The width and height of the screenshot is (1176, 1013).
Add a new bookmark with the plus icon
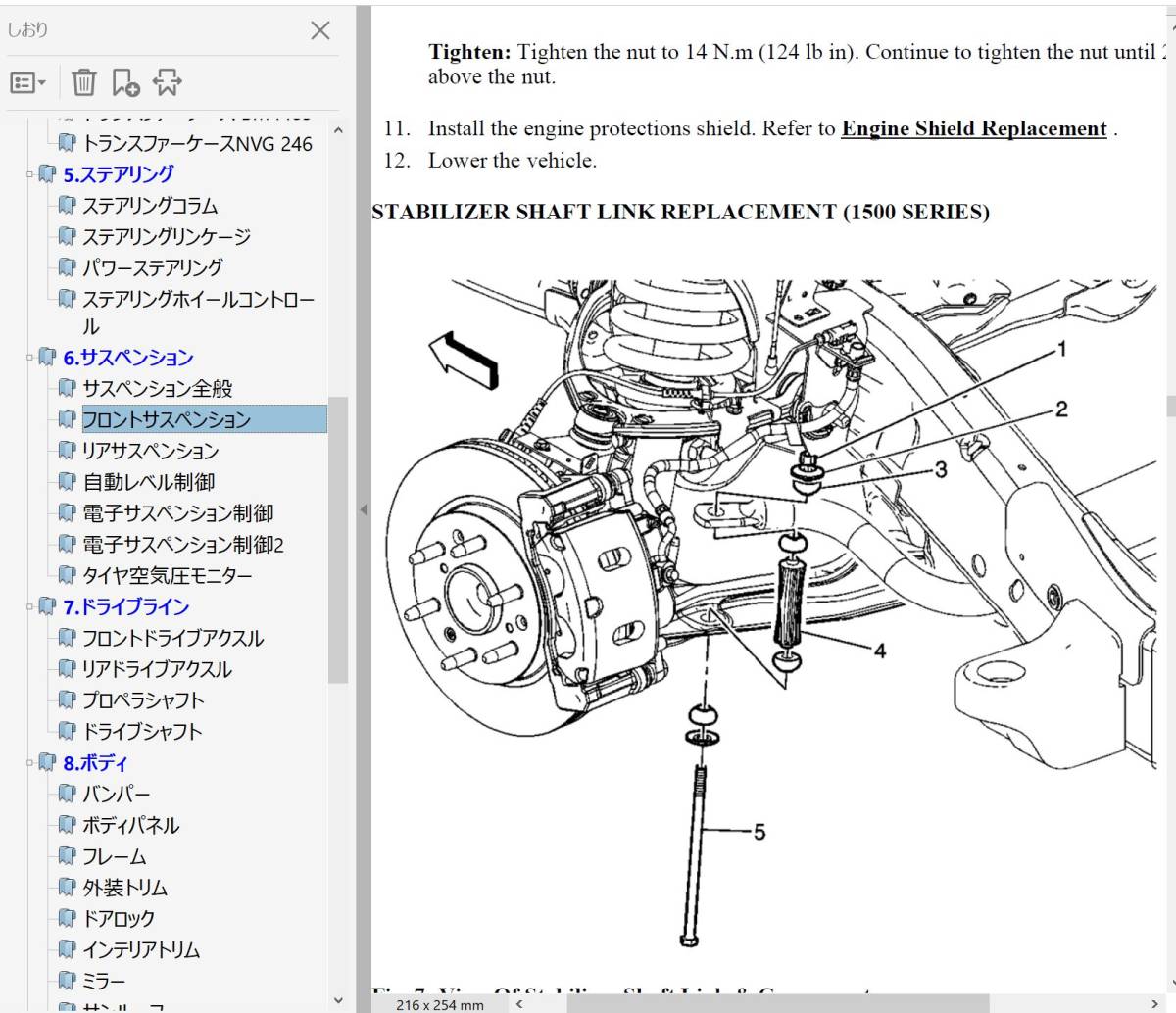coord(125,83)
